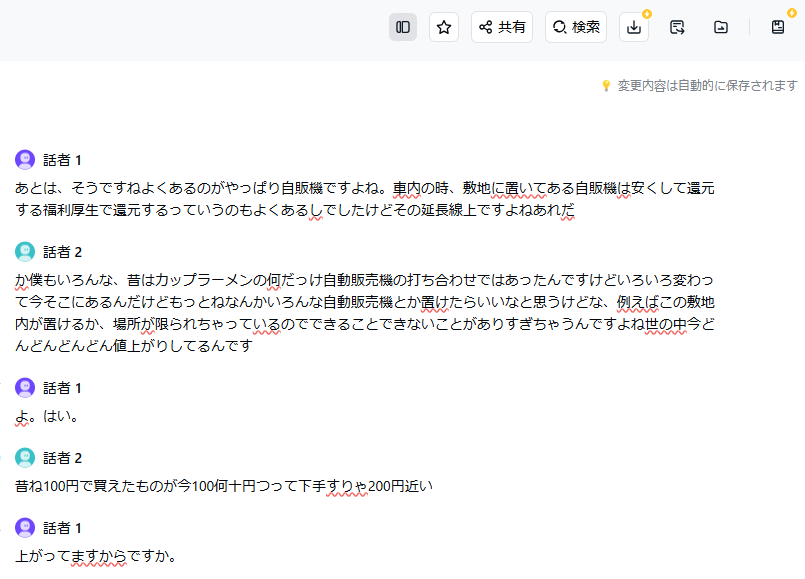Toggle the sidebar layout panel icon
The height and width of the screenshot is (579, 805).
coord(403,27)
